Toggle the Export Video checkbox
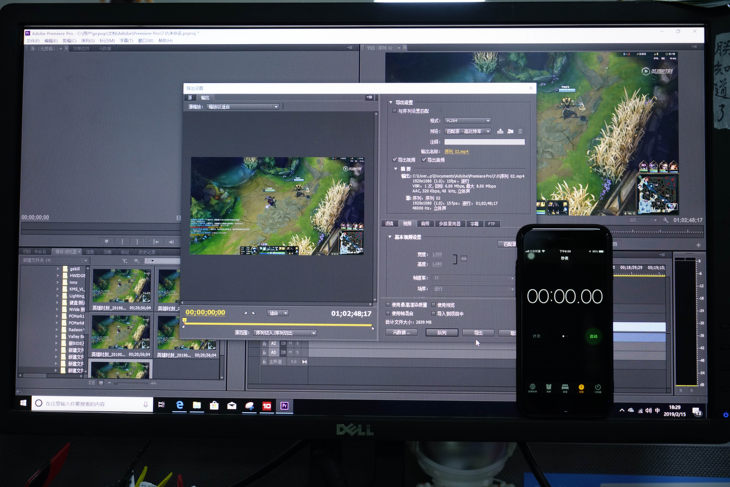The height and width of the screenshot is (487, 730). (x=394, y=159)
